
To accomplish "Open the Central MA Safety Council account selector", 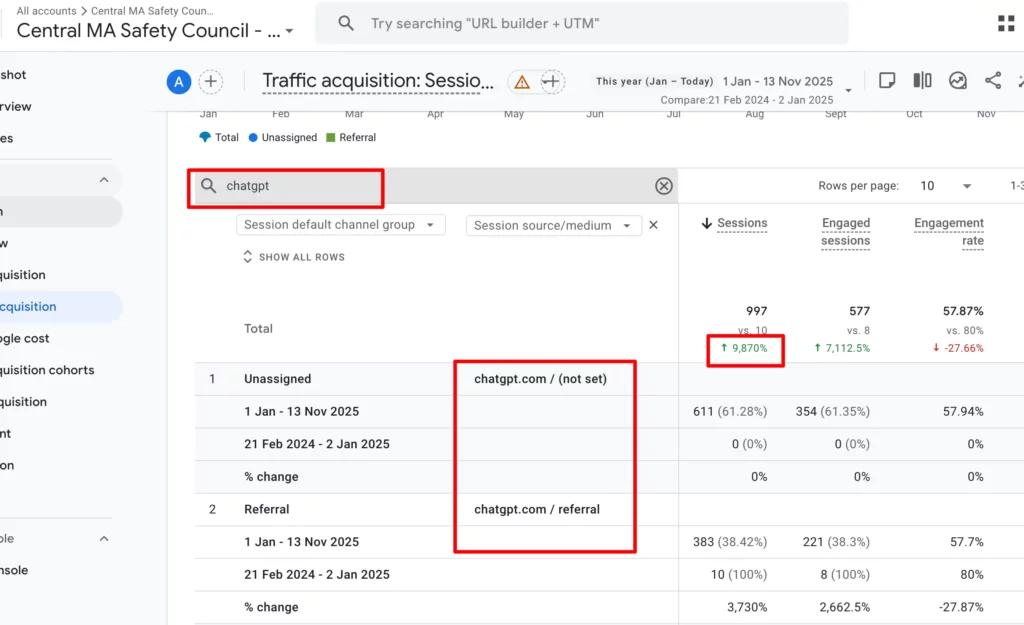I will [x=155, y=31].
